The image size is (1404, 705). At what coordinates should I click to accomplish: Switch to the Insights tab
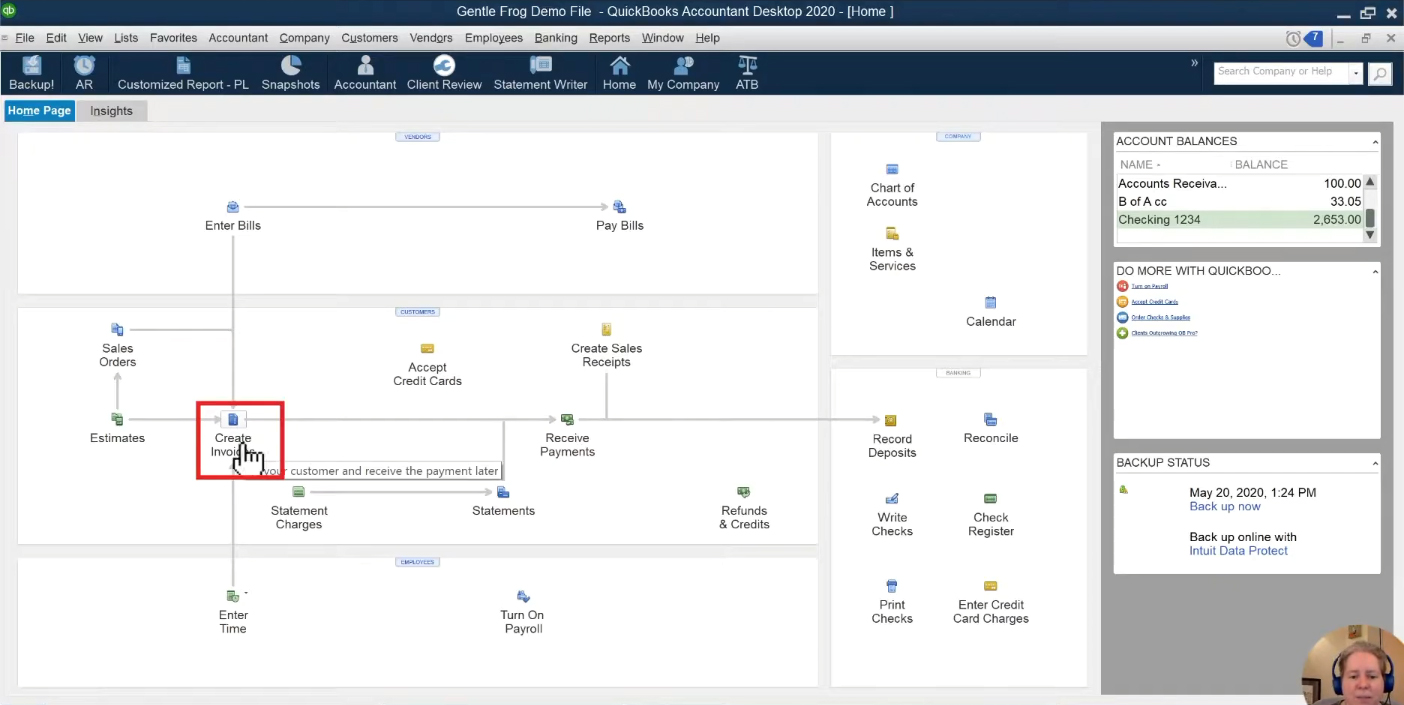(x=111, y=111)
